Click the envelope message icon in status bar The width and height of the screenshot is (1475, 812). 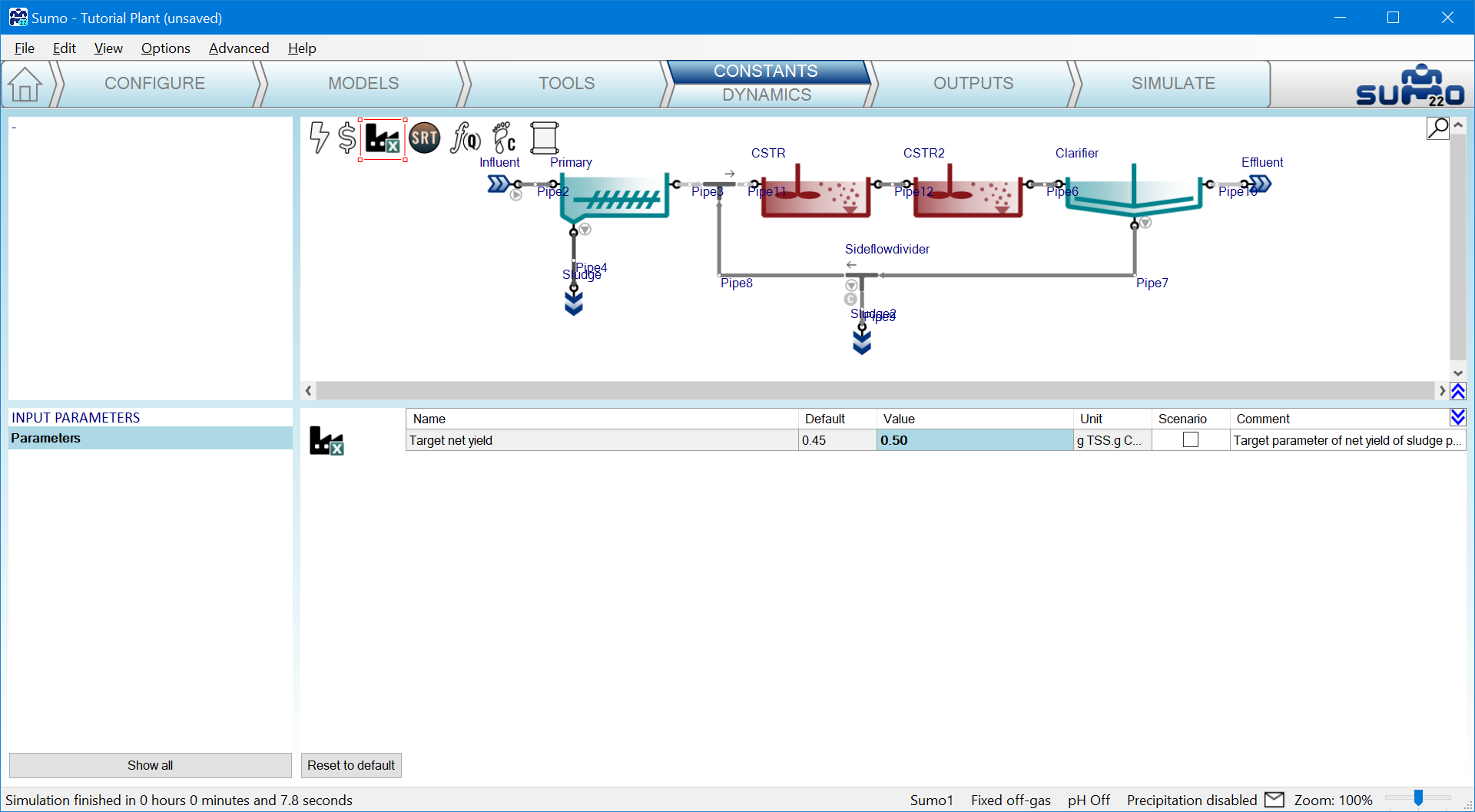(1274, 800)
